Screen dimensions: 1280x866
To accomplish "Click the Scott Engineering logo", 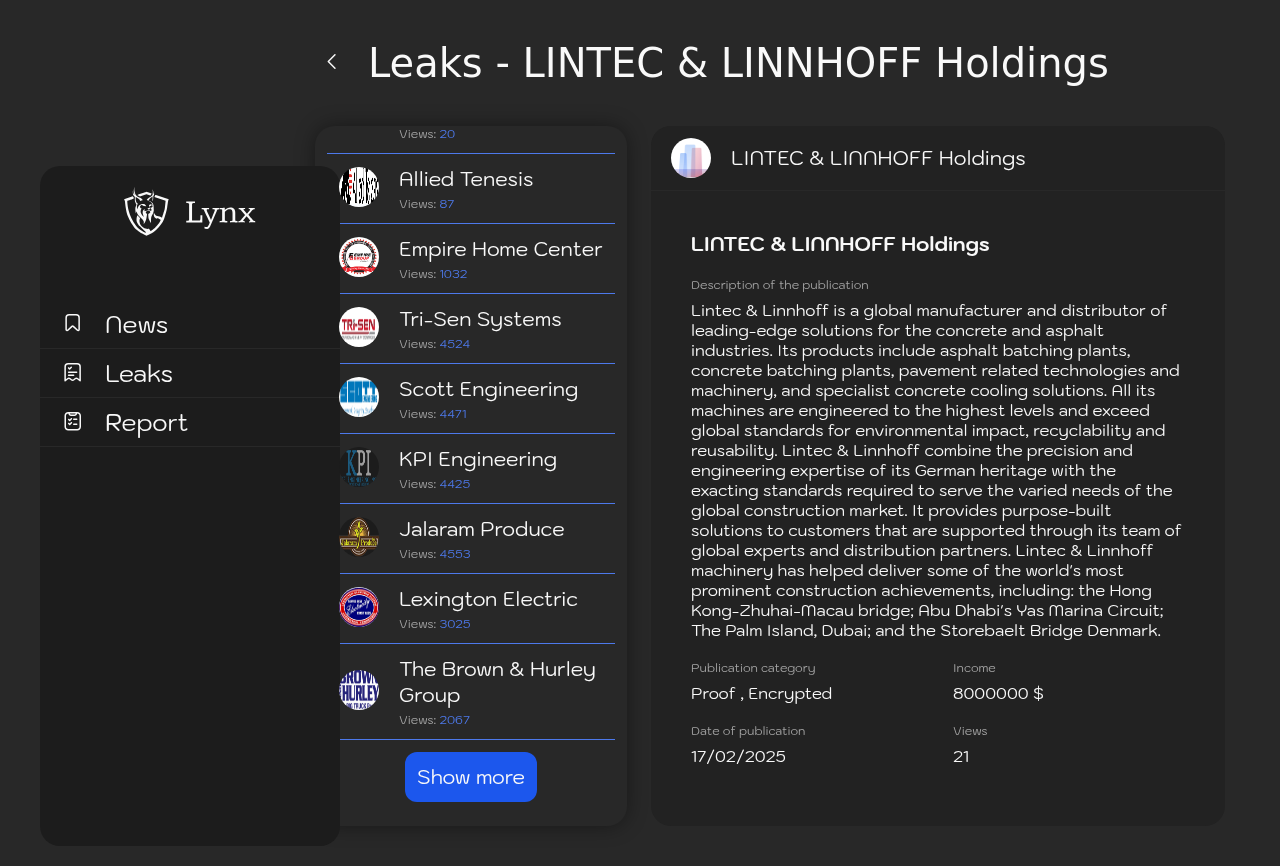I will [x=359, y=397].
